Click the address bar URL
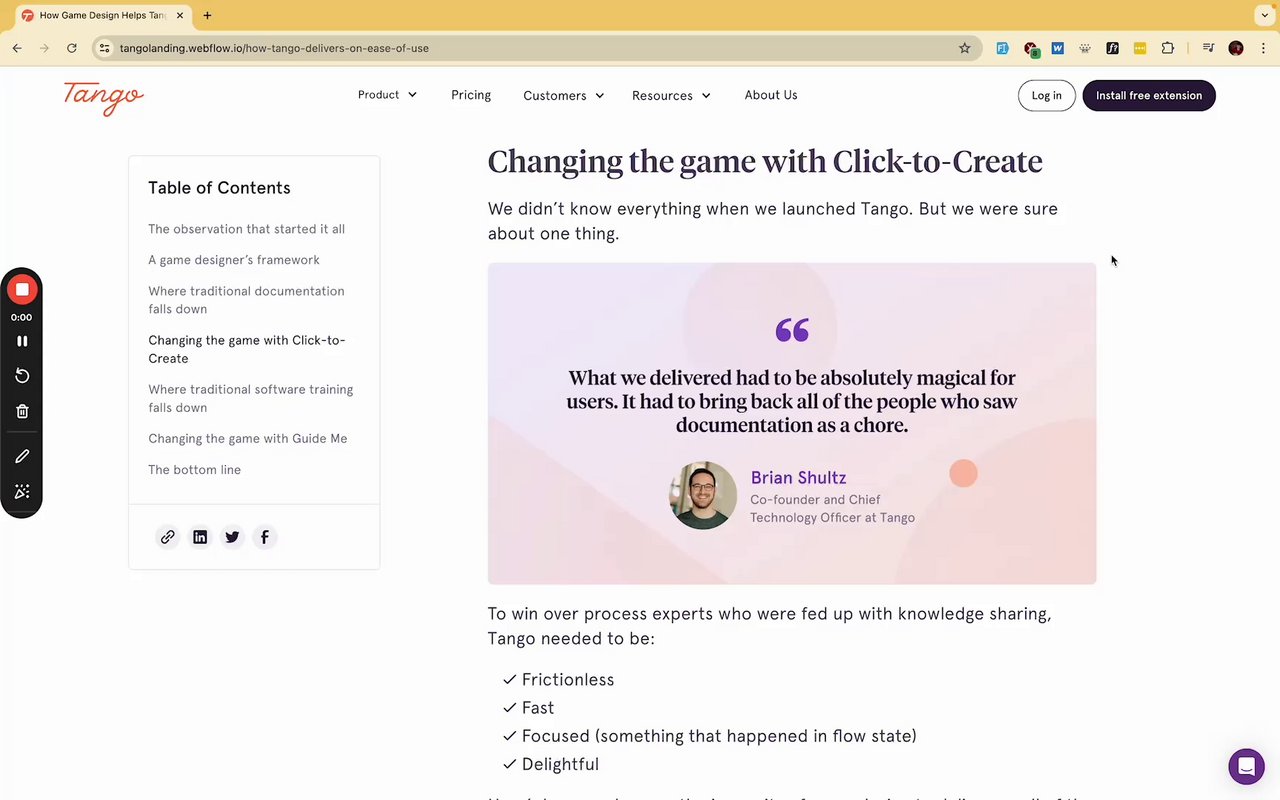The image size is (1280, 800). tap(274, 48)
